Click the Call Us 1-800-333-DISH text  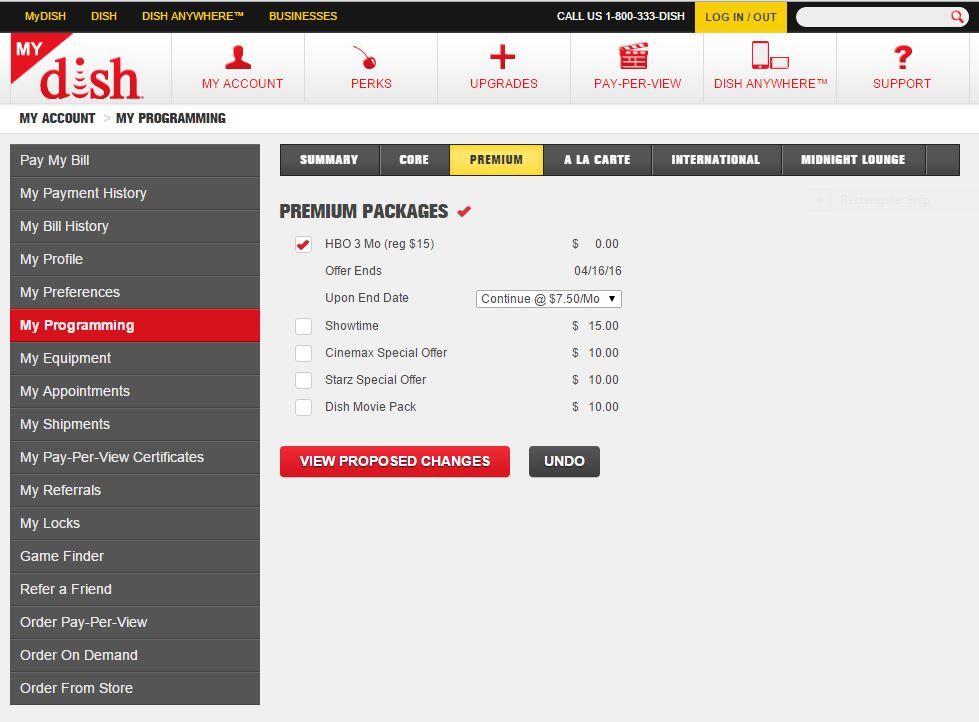[621, 16]
